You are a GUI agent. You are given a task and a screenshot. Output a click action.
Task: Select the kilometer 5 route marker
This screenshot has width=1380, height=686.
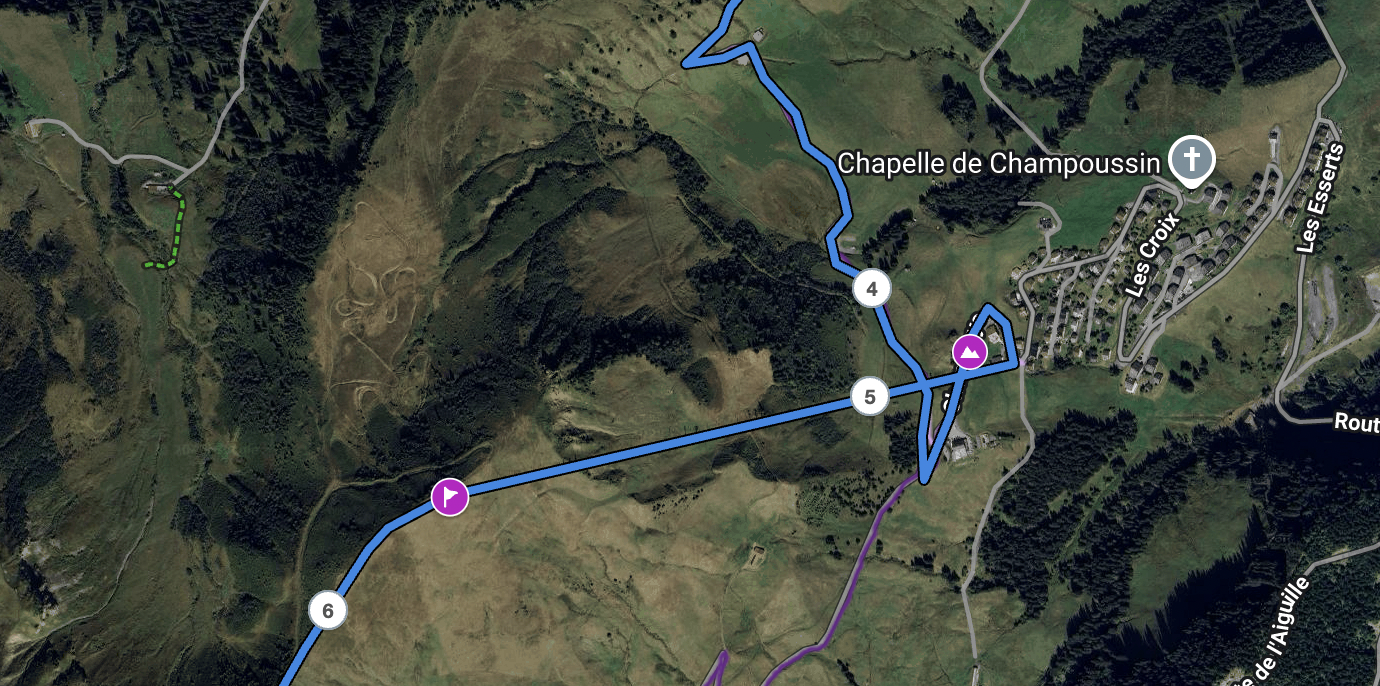click(x=870, y=396)
